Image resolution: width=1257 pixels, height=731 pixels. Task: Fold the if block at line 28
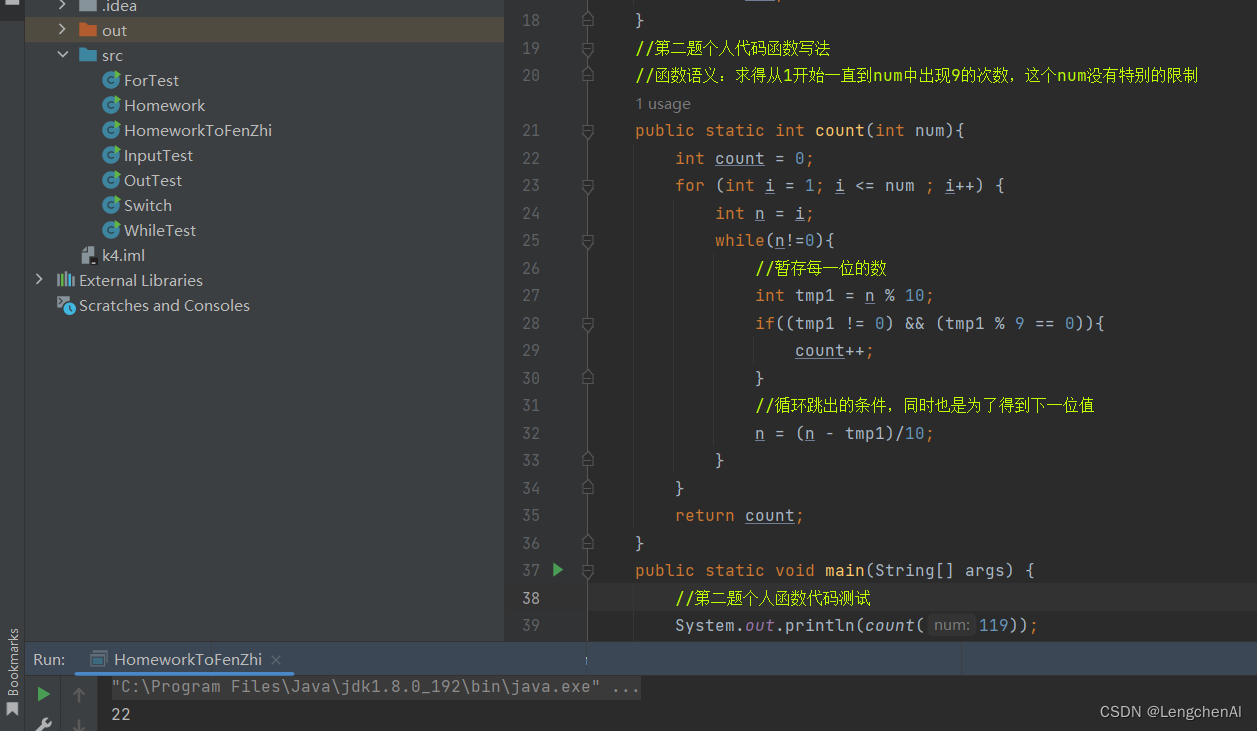[588, 324]
